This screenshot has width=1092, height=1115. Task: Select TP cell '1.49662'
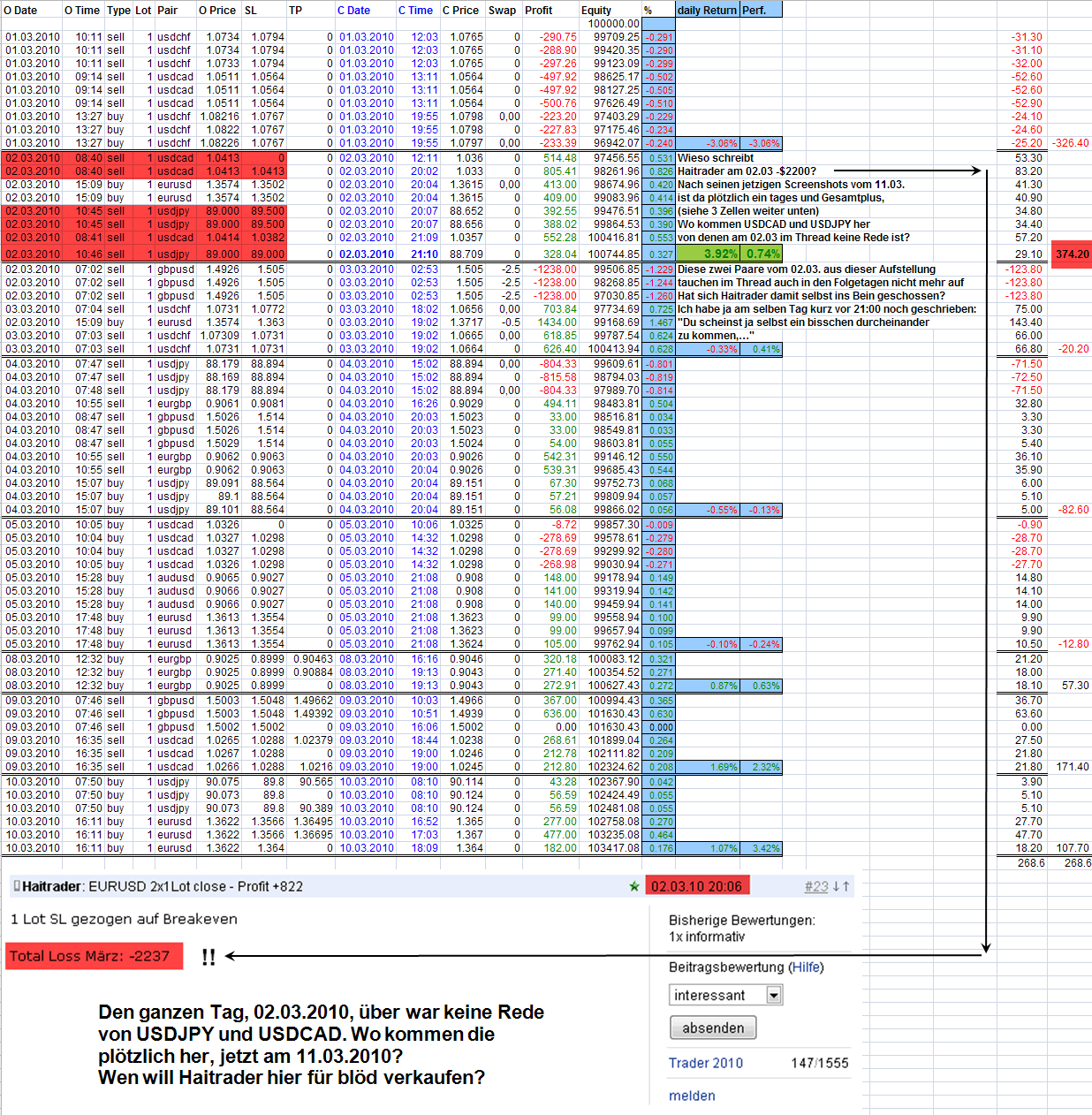pyautogui.click(x=313, y=701)
